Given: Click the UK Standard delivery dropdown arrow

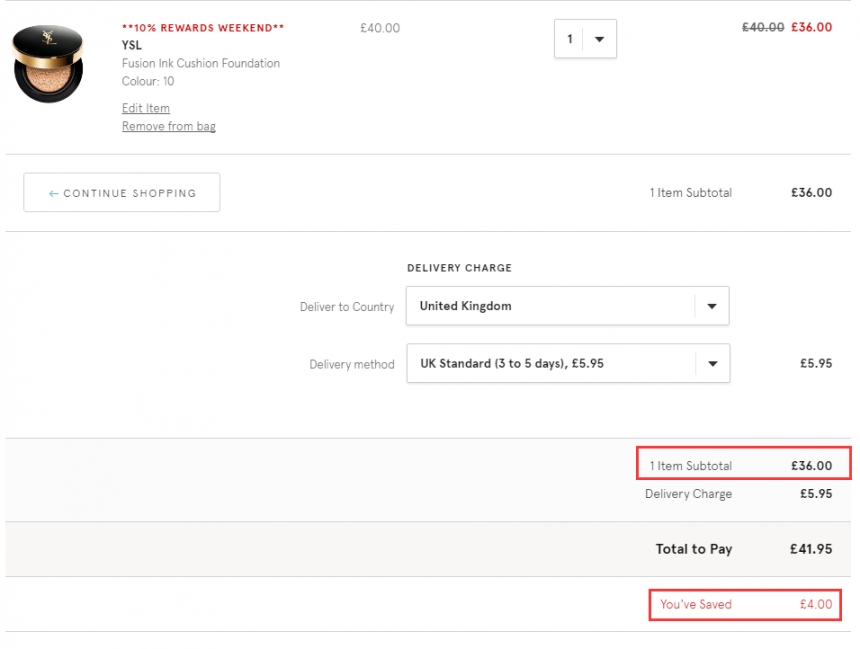Looking at the screenshot, I should coord(712,364).
